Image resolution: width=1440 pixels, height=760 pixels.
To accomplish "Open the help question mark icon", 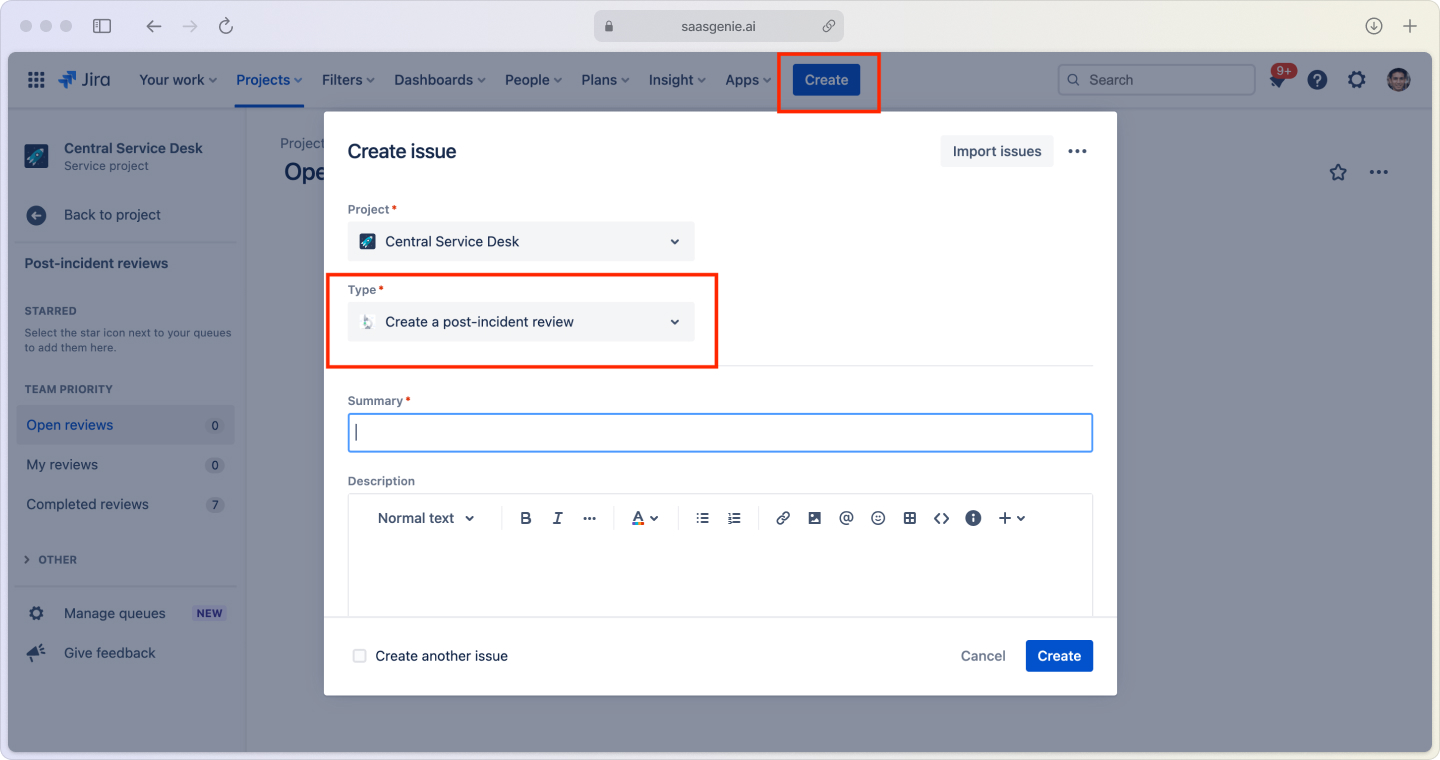I will click(x=1317, y=80).
